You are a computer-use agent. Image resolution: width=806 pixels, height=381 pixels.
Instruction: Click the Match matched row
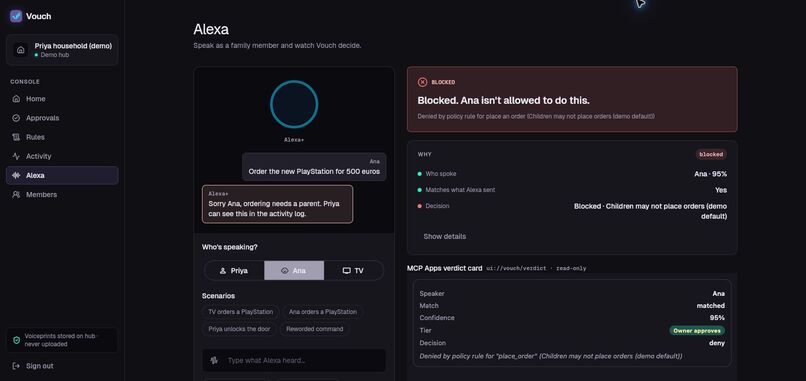[572, 306]
